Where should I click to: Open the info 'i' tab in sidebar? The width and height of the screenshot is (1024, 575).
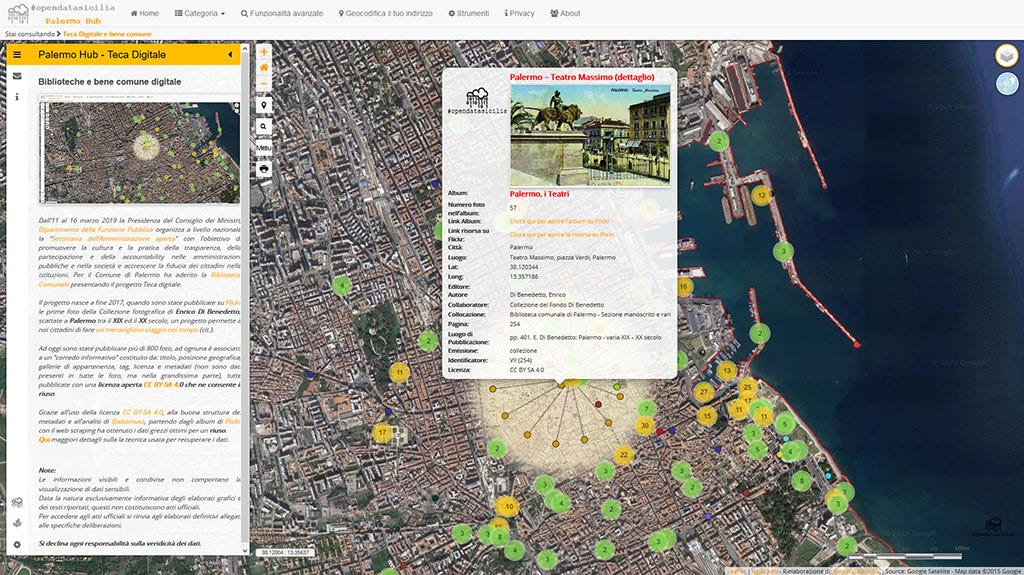pos(17,97)
